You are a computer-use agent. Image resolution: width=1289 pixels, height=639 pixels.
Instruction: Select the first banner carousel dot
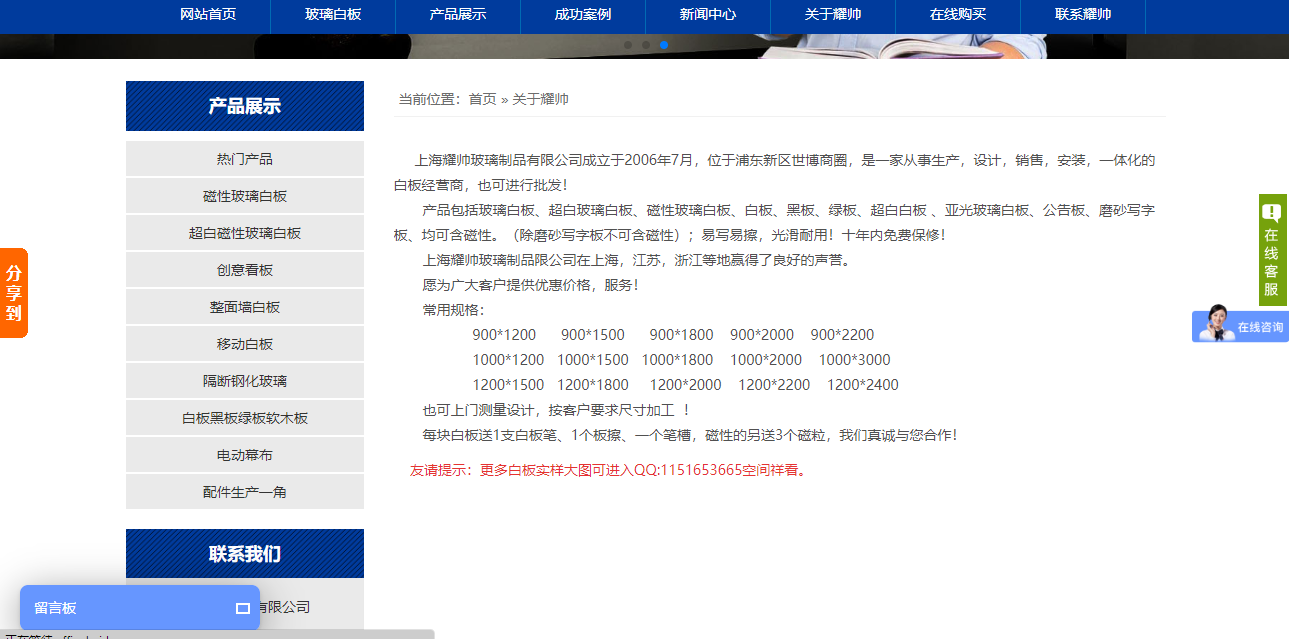628,45
